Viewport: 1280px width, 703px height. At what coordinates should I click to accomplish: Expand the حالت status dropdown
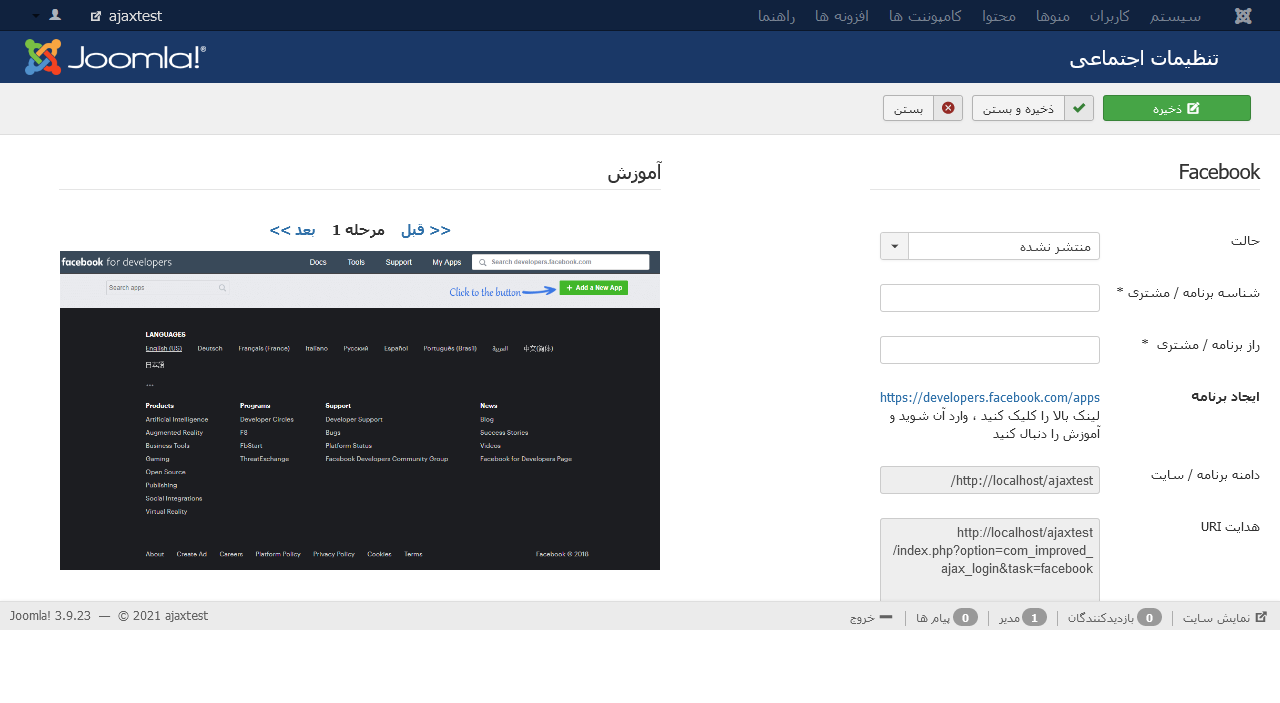coord(990,246)
